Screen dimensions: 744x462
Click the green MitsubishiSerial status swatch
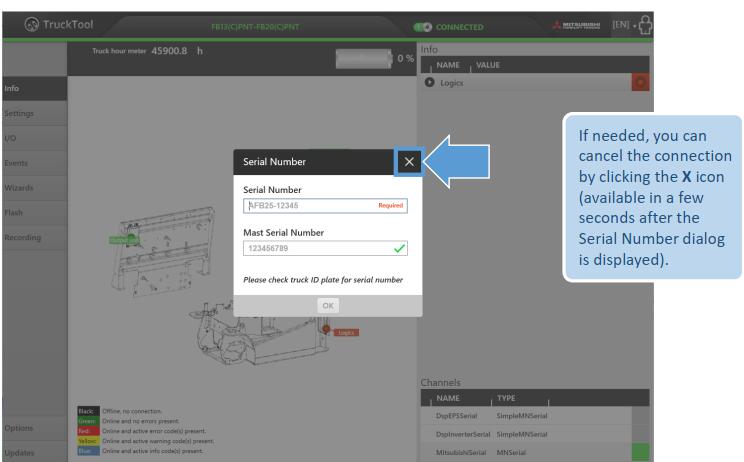click(x=641, y=453)
